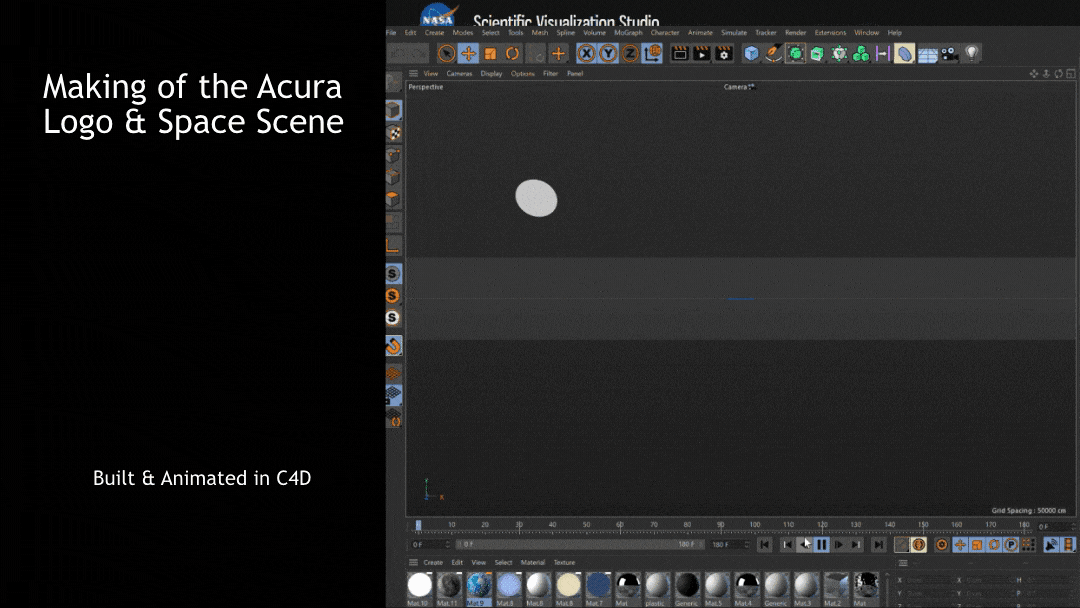This screenshot has width=1080, height=608.
Task: Open the viewport Panel menu
Action: tap(575, 74)
